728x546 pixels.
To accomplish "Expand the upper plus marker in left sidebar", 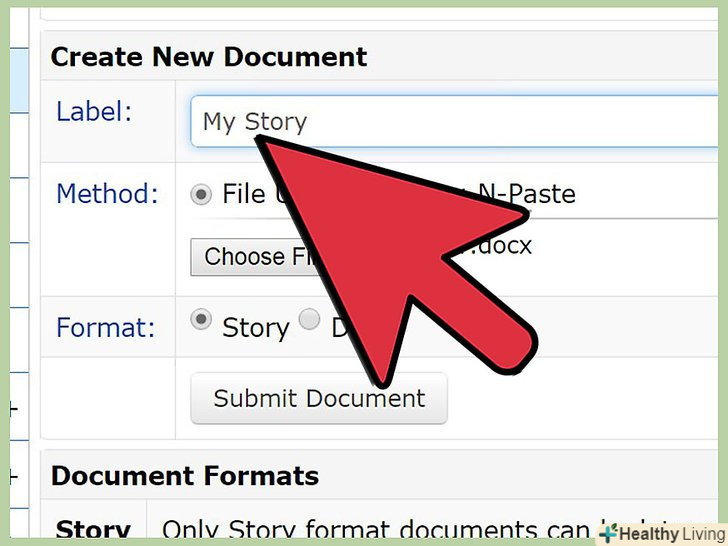I will tap(12, 408).
